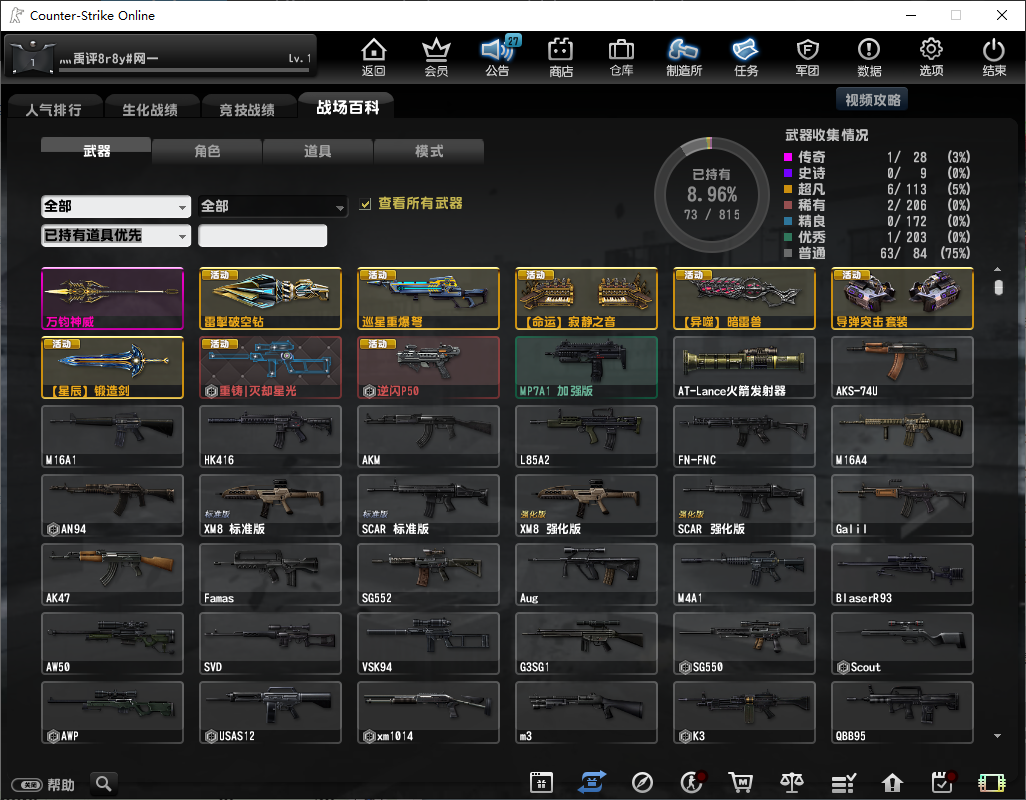This screenshot has height=800, width=1026.
Task: Open the 制造所 crafting icon
Action: point(684,57)
